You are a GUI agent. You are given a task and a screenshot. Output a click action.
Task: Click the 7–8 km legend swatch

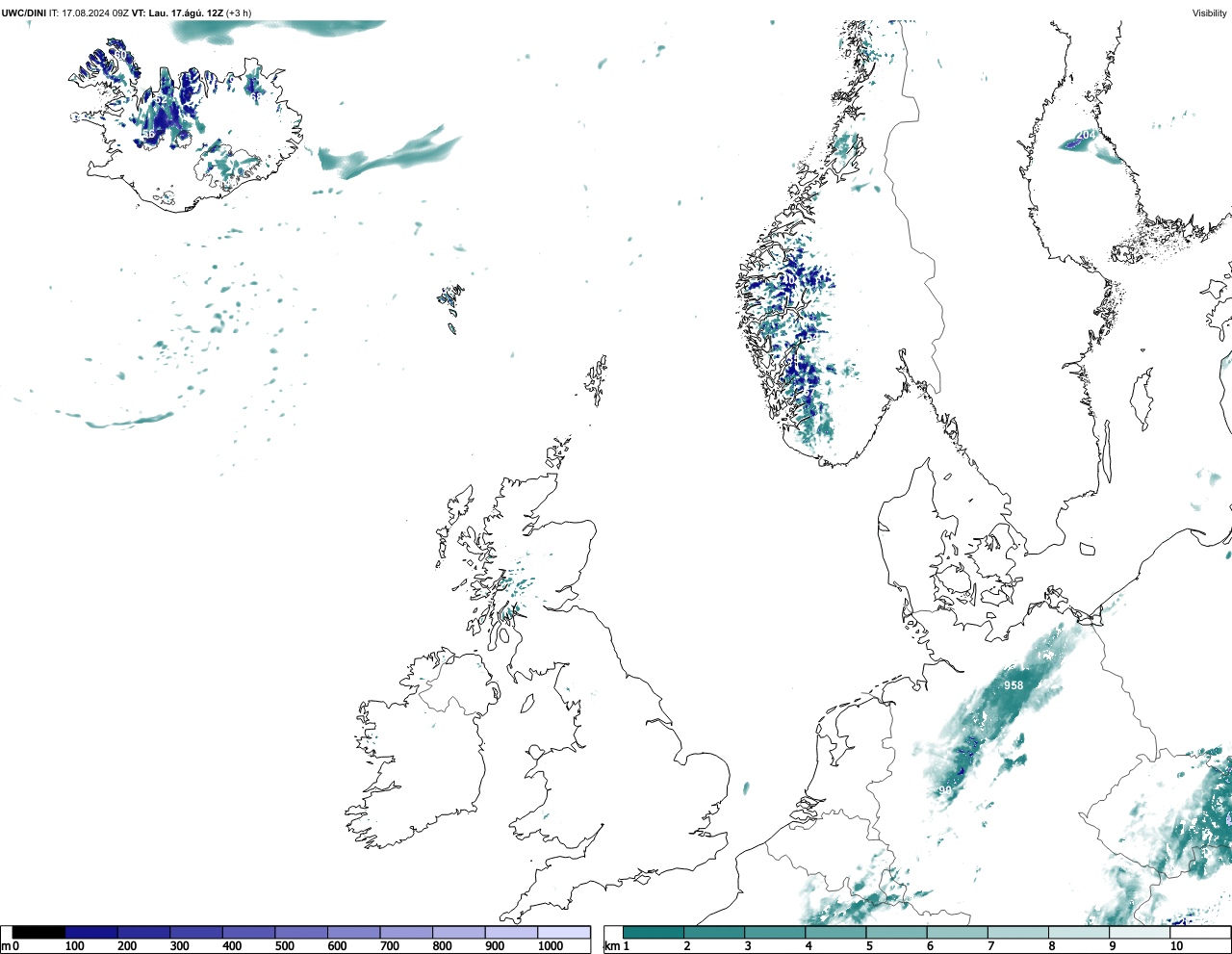point(1017,932)
